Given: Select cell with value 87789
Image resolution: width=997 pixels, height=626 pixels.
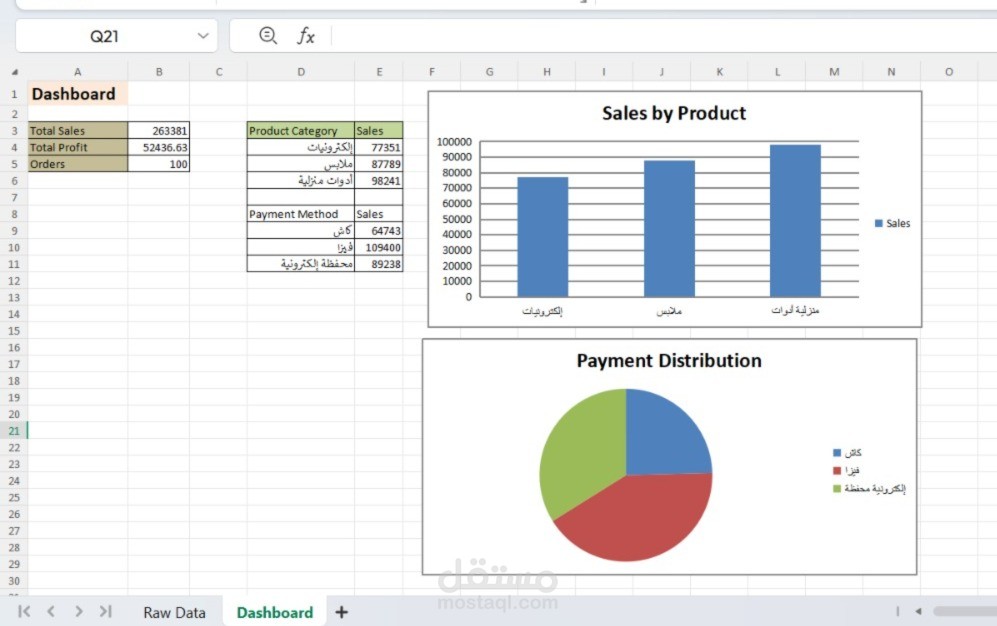Looking at the screenshot, I should click(378, 164).
